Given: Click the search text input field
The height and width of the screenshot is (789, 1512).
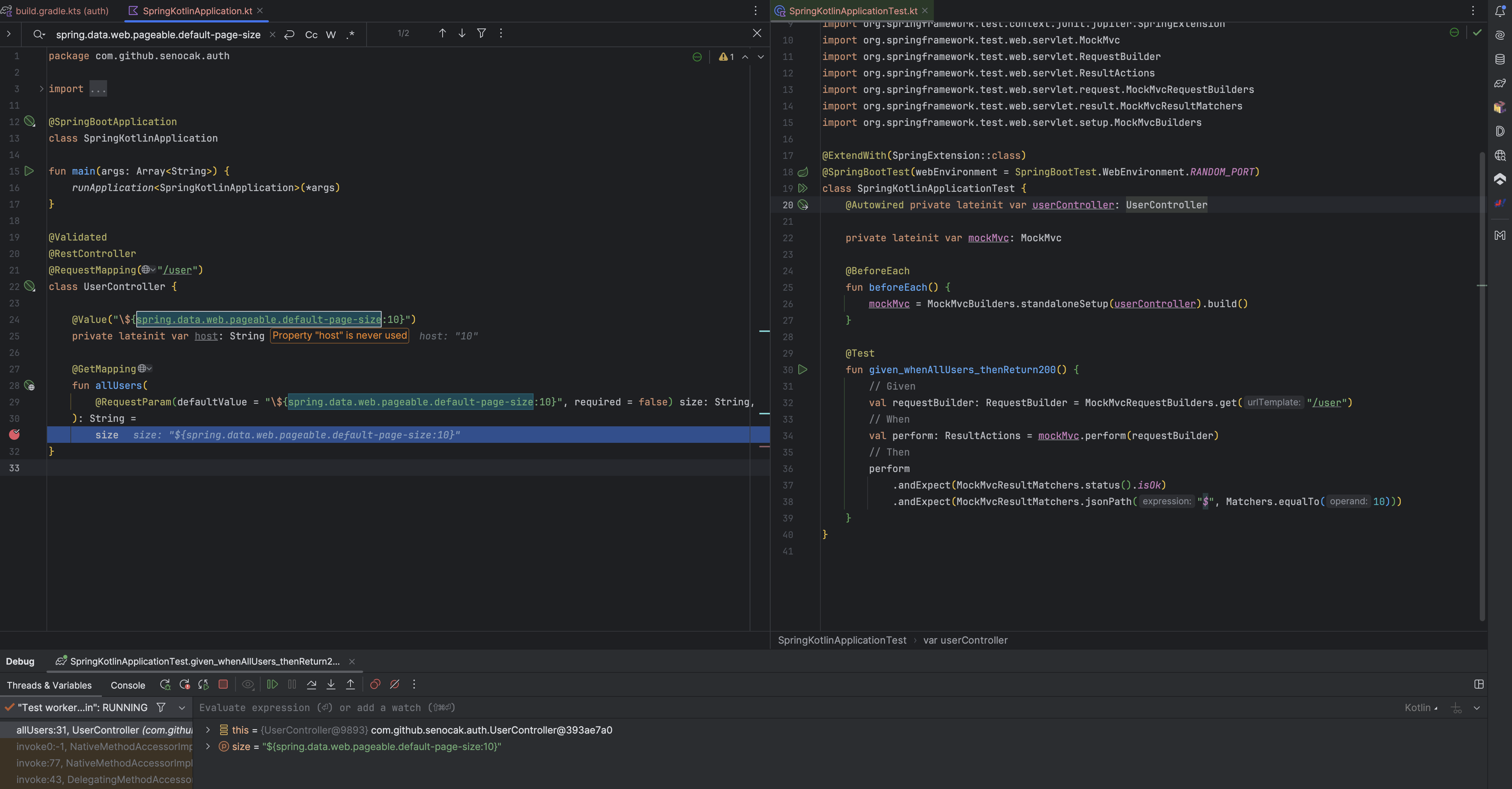Looking at the screenshot, I should click(x=158, y=34).
